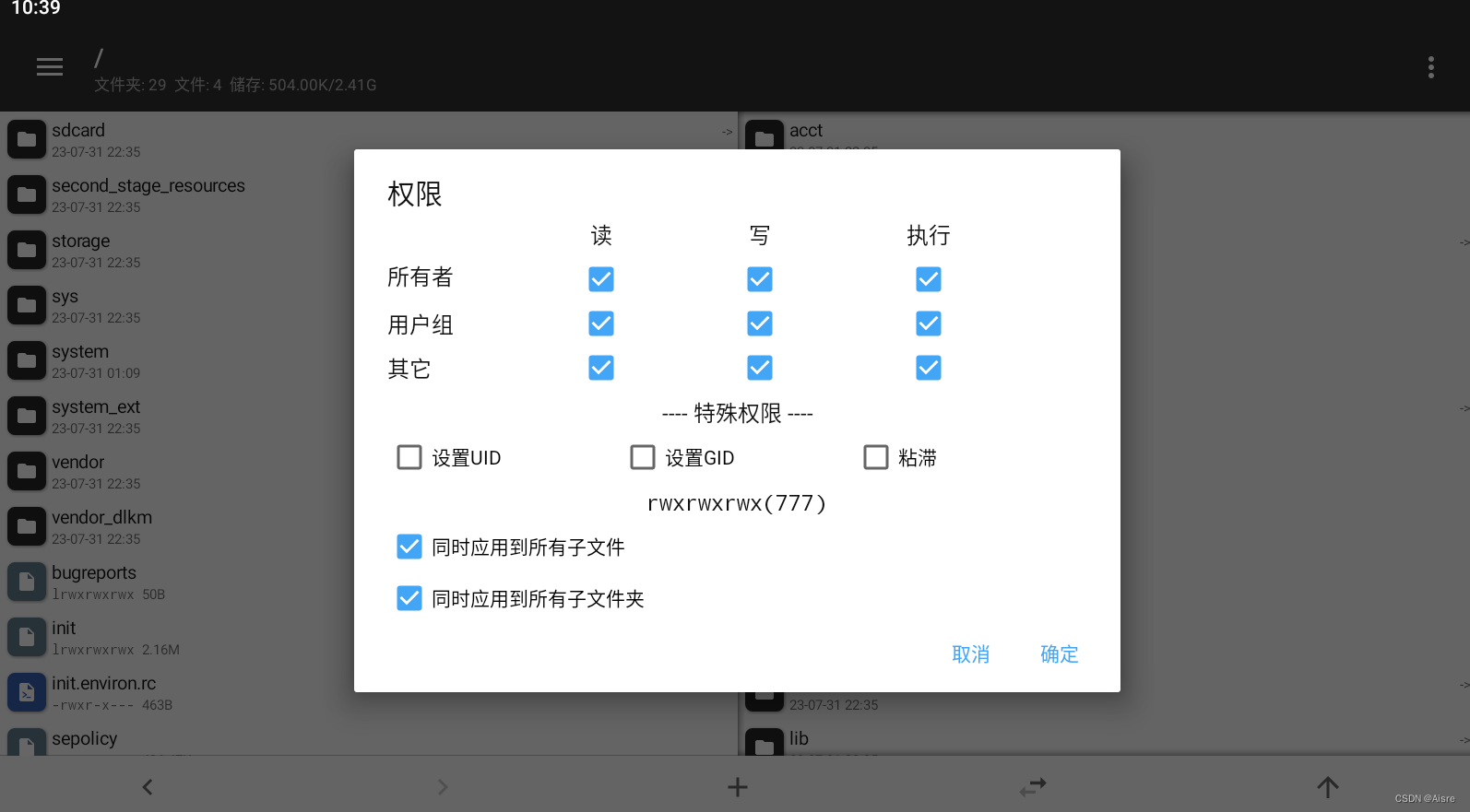The height and width of the screenshot is (812, 1470).
Task: Click the second_stage_resources folder icon
Action: click(x=27, y=194)
